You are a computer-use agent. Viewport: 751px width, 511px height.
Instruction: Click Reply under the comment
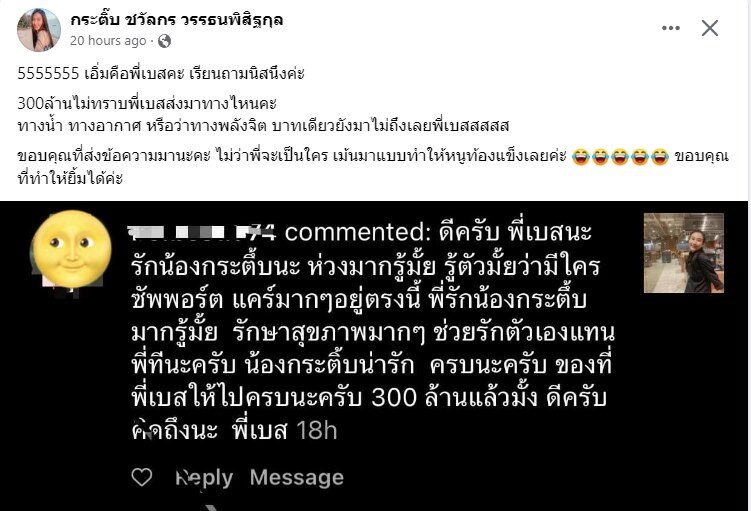coord(205,478)
